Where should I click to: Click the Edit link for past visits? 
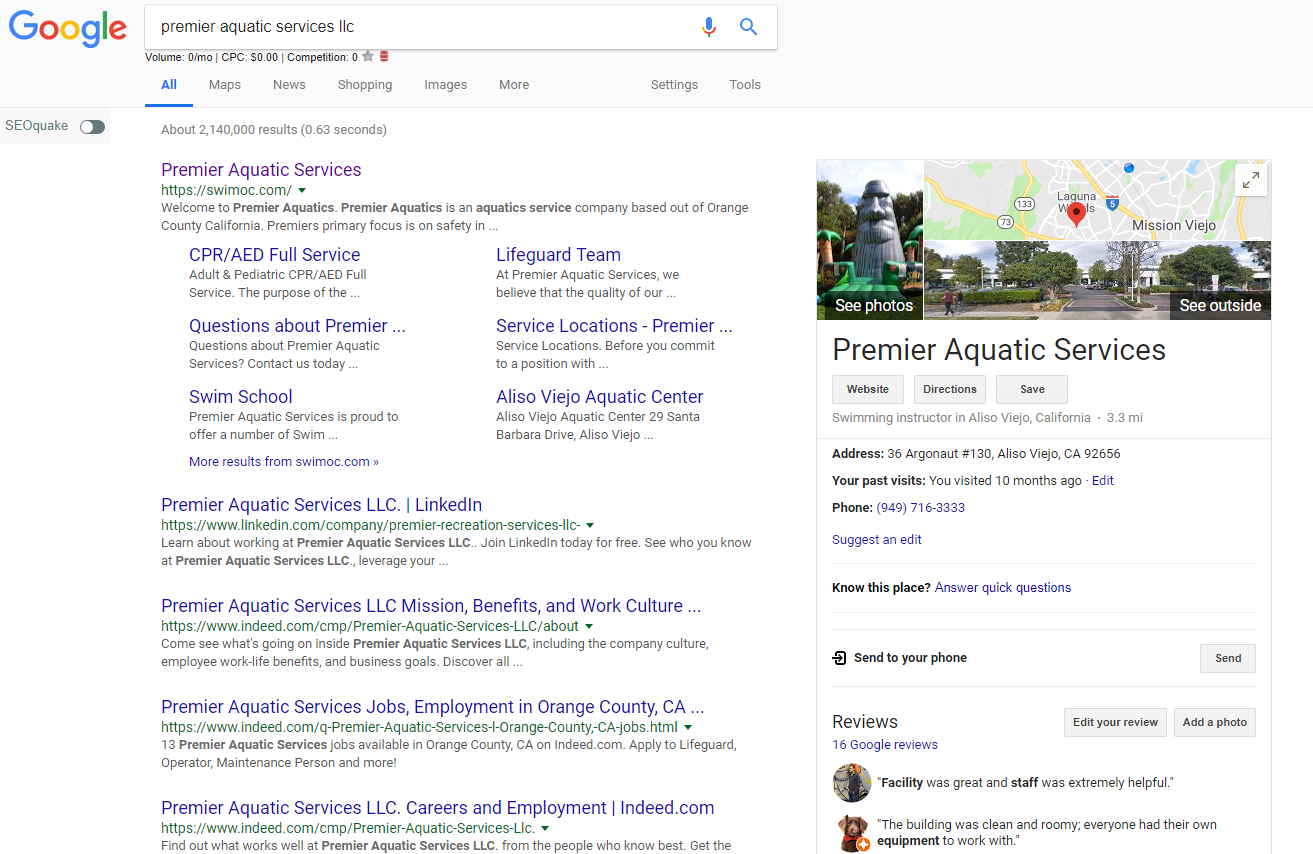point(1103,481)
